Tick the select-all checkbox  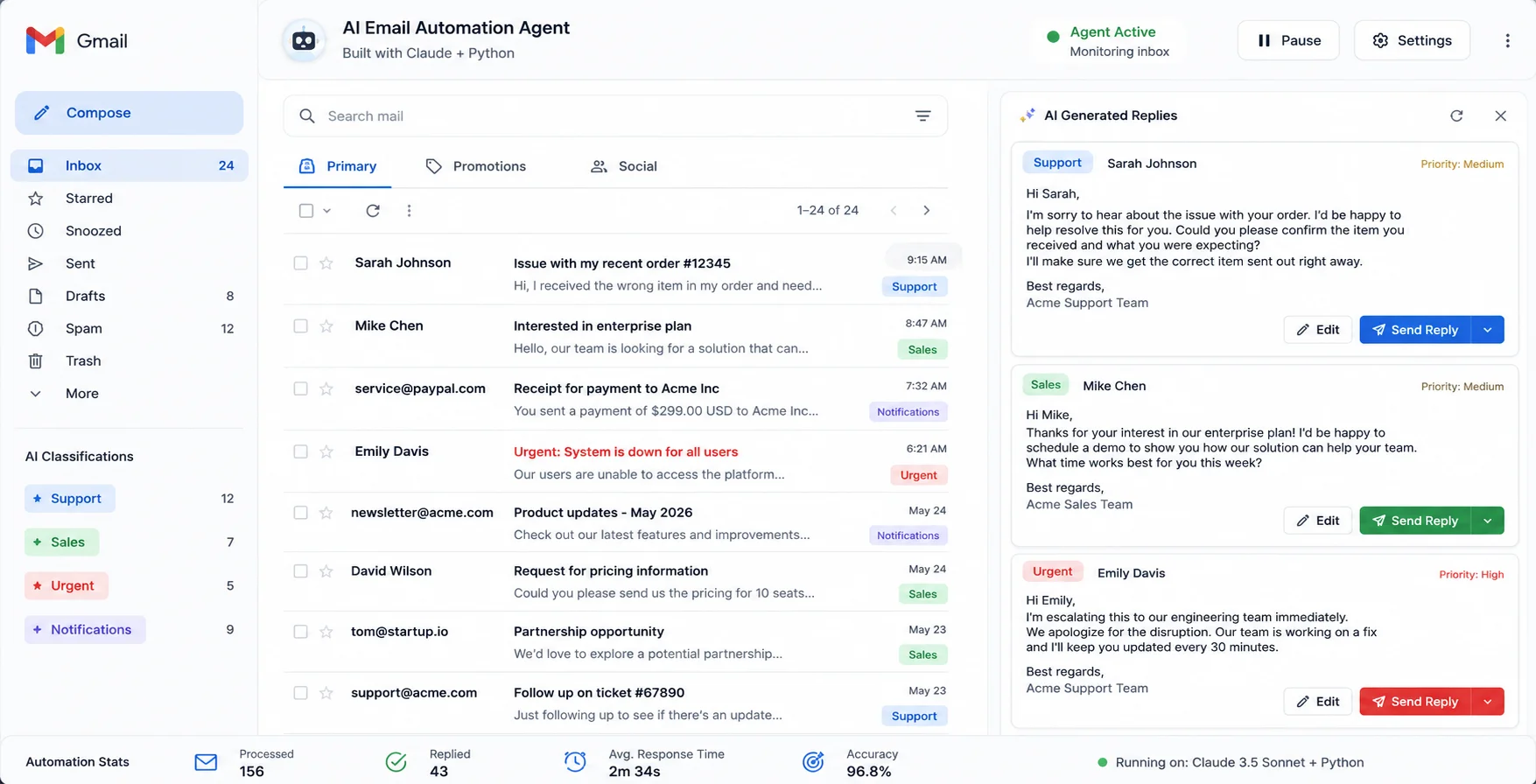click(x=306, y=210)
